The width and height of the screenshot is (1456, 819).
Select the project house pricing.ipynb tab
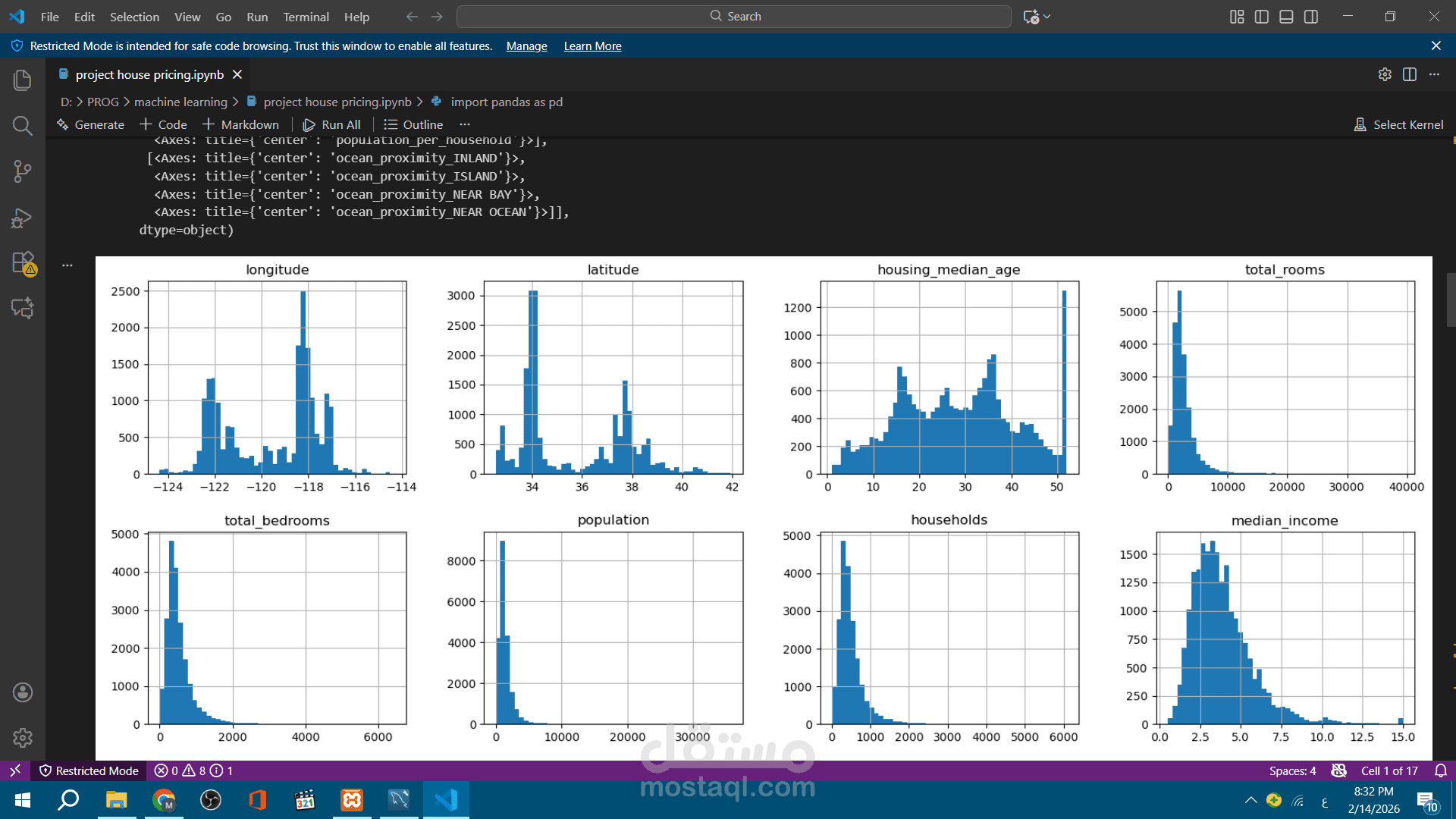click(149, 74)
